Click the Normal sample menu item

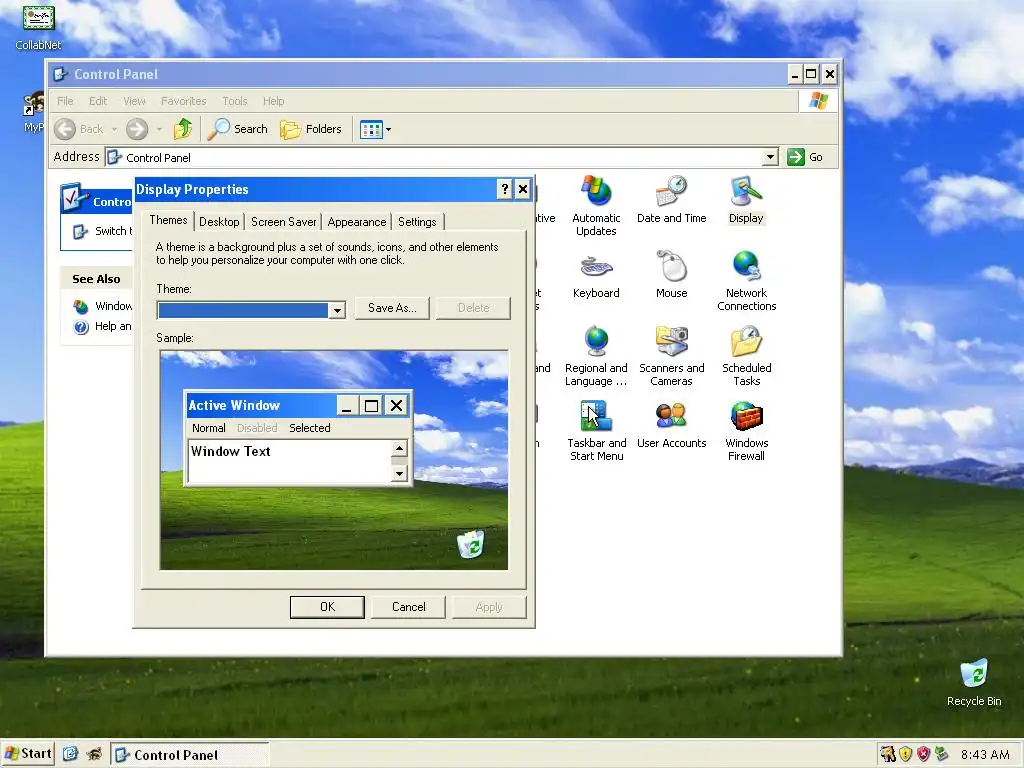click(x=208, y=428)
